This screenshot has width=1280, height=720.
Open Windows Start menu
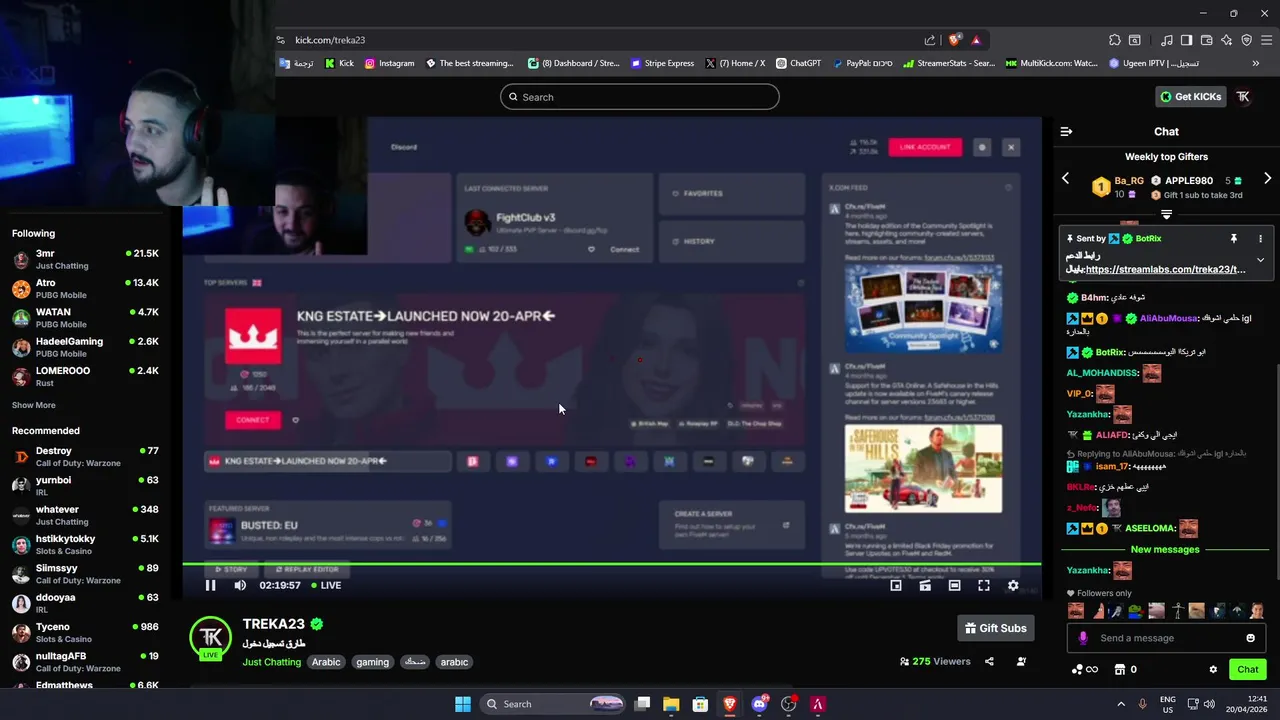(x=462, y=704)
